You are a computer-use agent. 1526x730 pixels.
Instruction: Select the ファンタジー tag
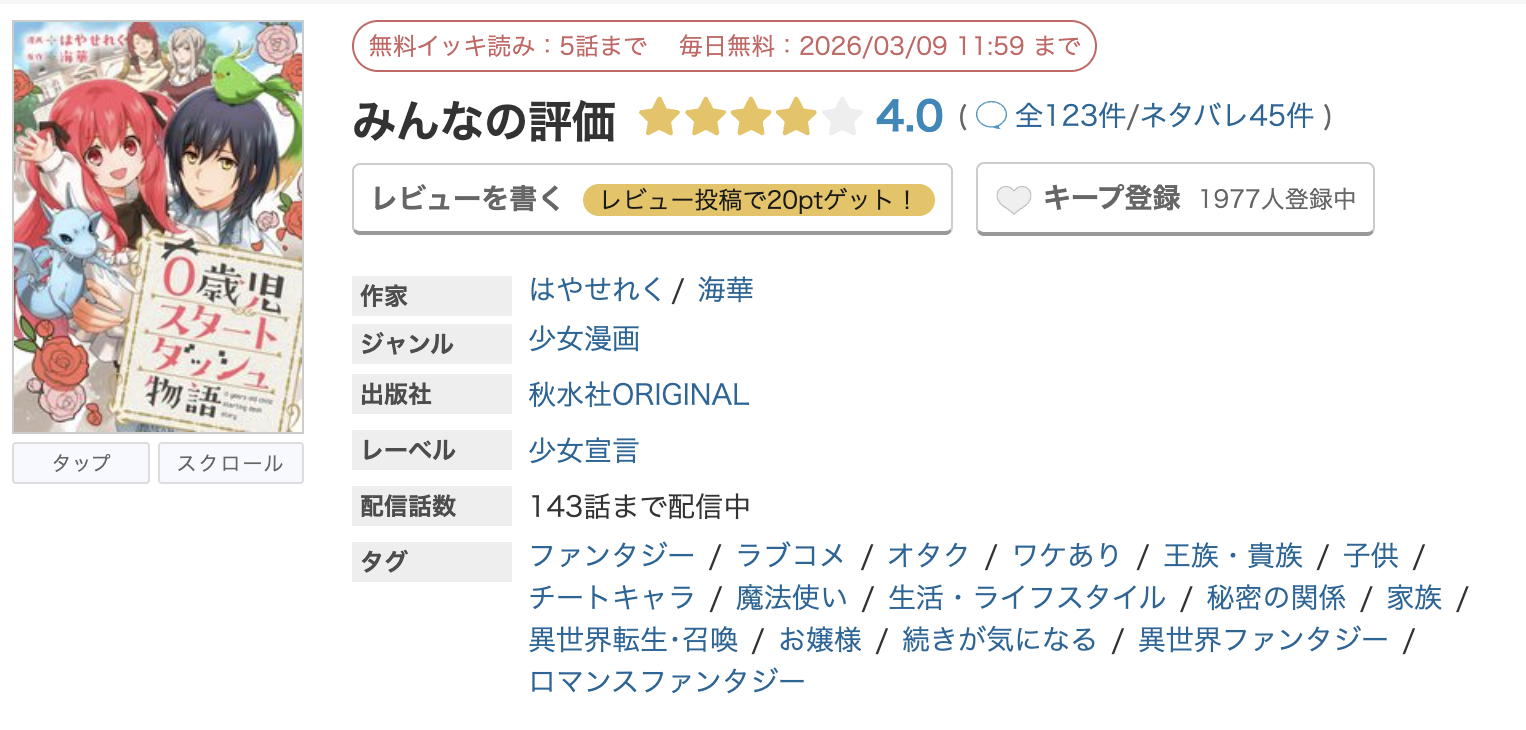click(x=613, y=556)
